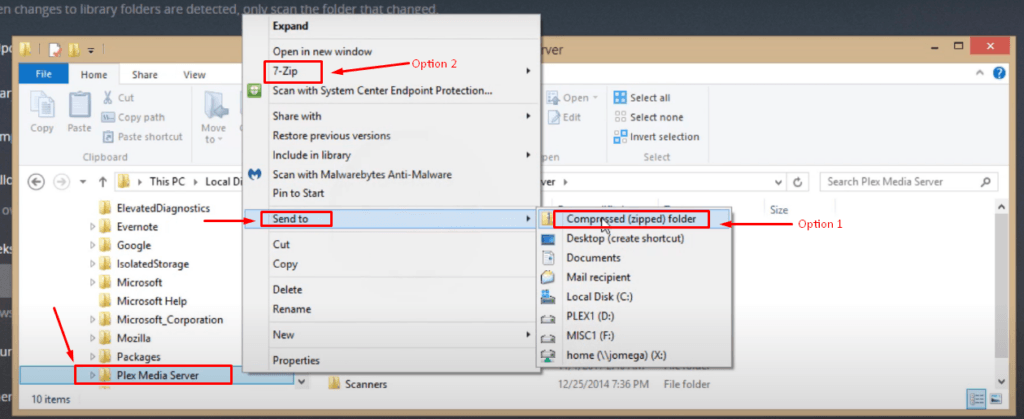Screen dimensions: 1024x419
Task: Click Paste shortcut in the ribbon
Action: [143, 137]
